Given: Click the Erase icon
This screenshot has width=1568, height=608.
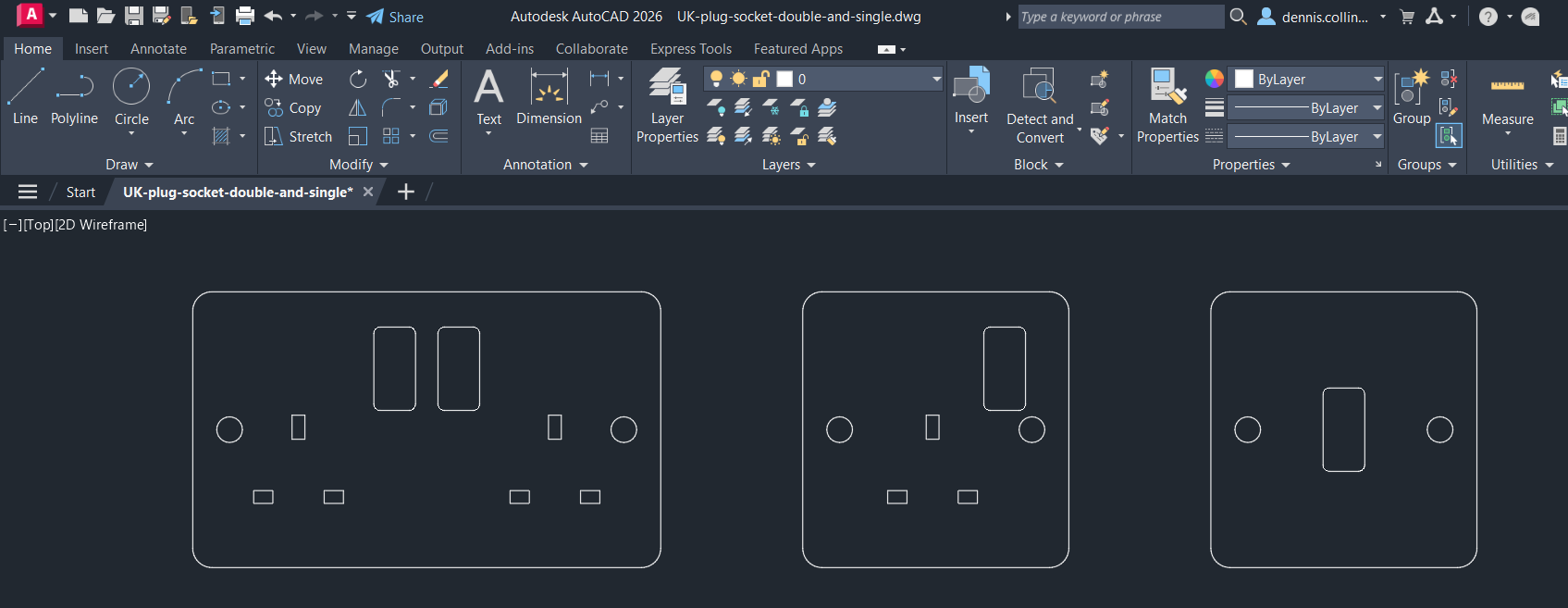Looking at the screenshot, I should tap(439, 79).
